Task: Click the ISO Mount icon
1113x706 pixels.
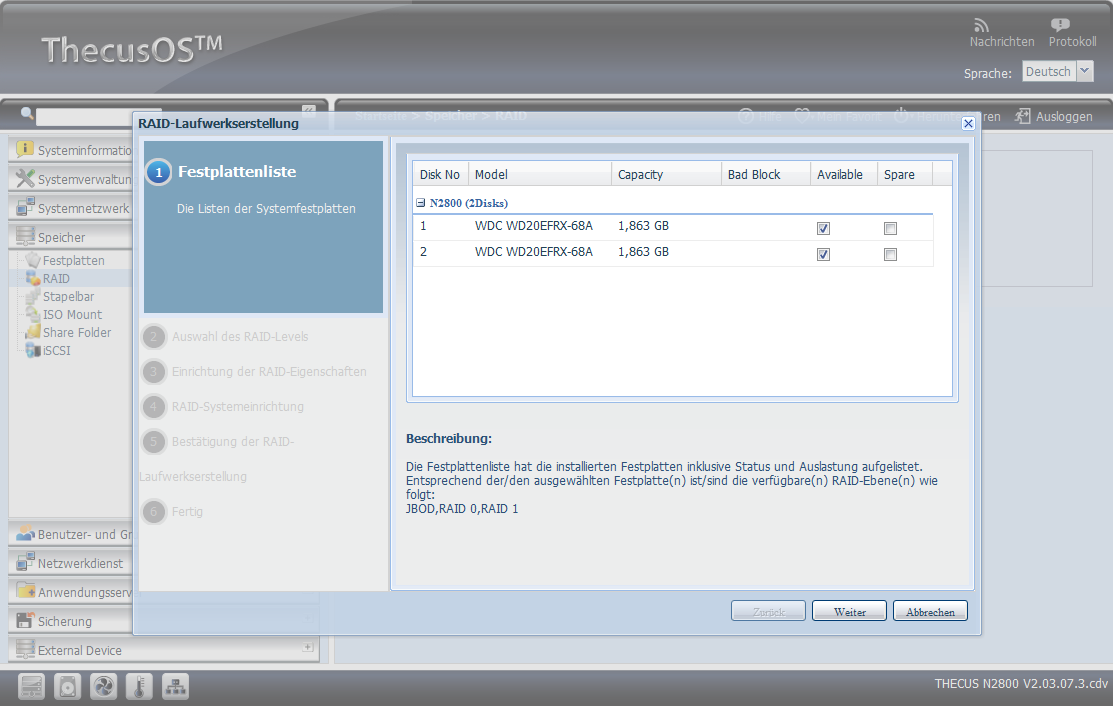Action: pos(33,314)
